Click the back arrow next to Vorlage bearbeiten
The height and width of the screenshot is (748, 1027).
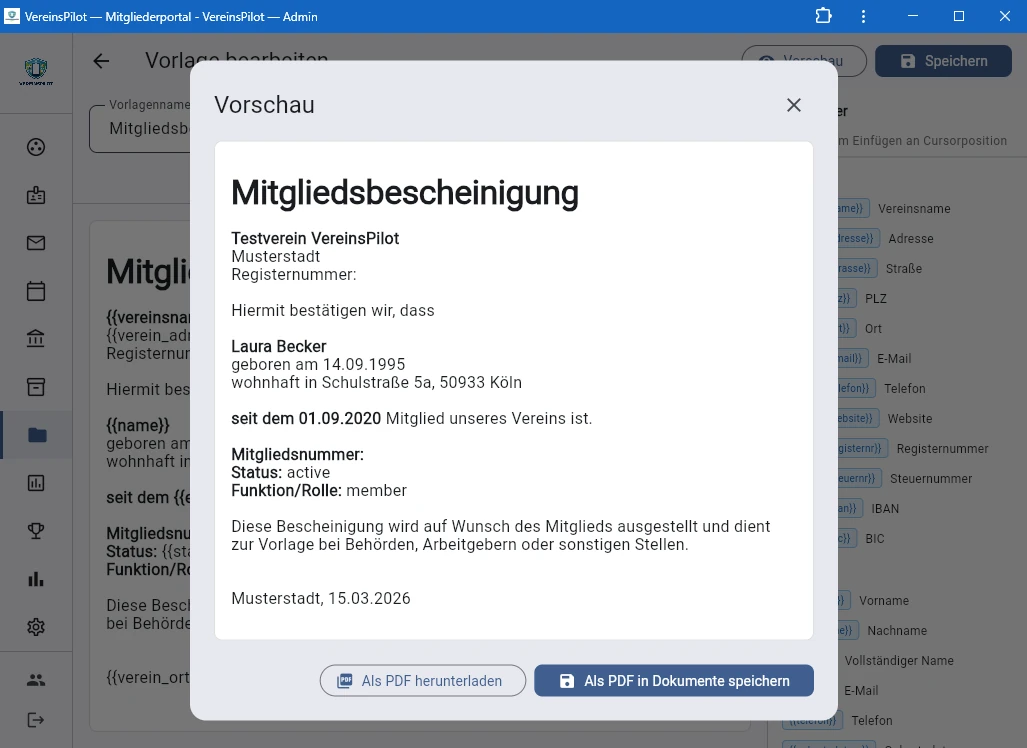tap(100, 61)
